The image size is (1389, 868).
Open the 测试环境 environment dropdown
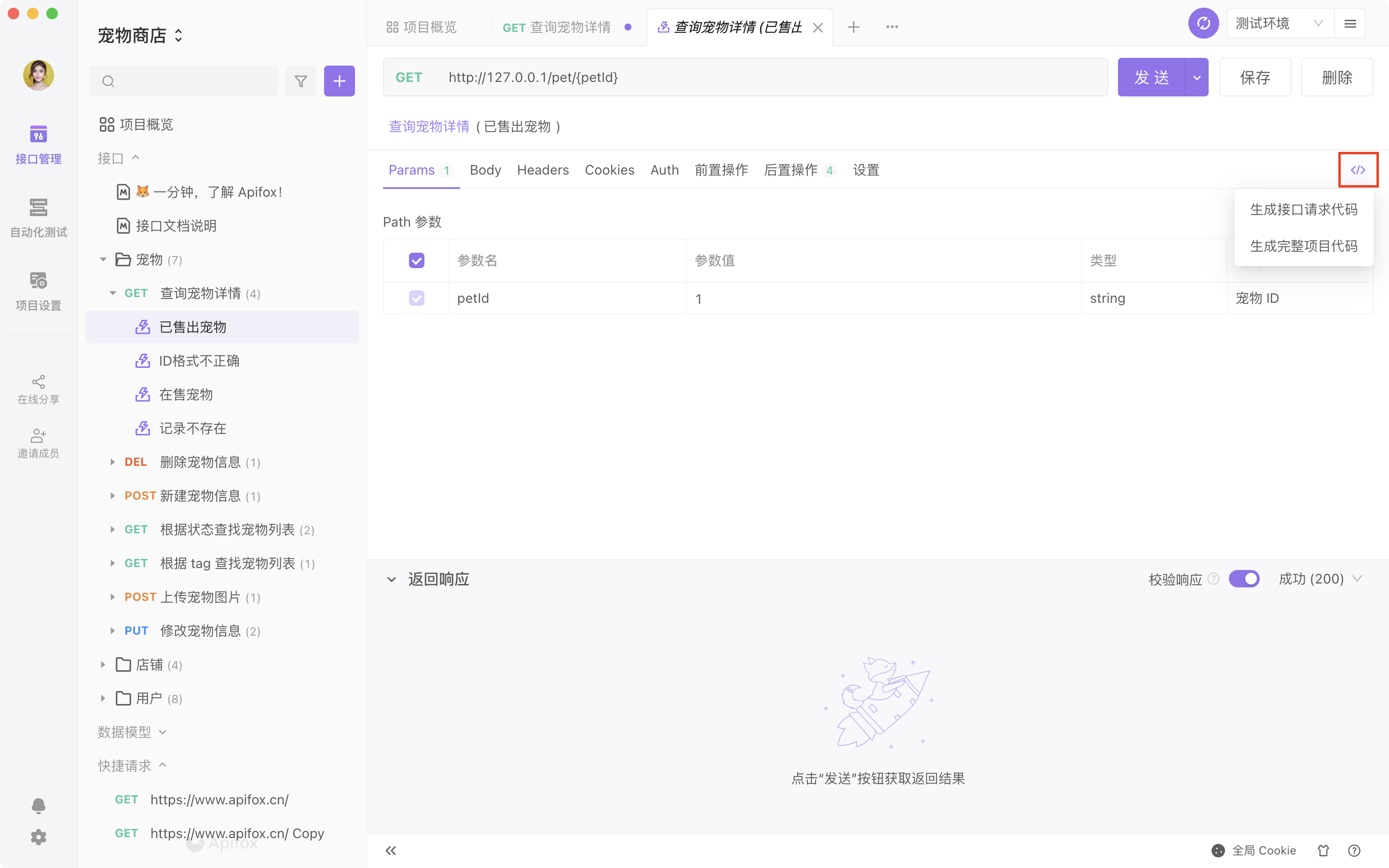point(1279,23)
